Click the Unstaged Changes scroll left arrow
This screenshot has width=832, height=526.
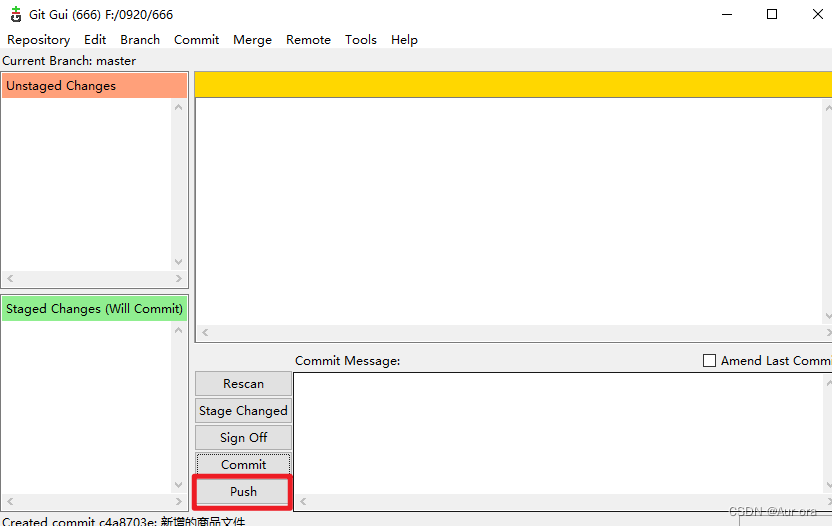point(10,278)
